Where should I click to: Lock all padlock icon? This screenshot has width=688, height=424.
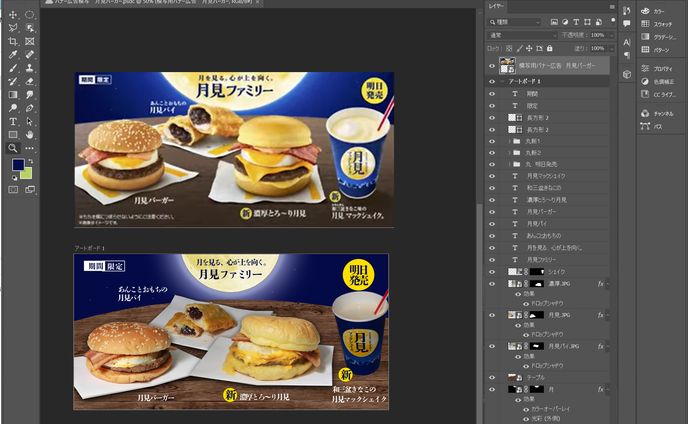point(550,48)
